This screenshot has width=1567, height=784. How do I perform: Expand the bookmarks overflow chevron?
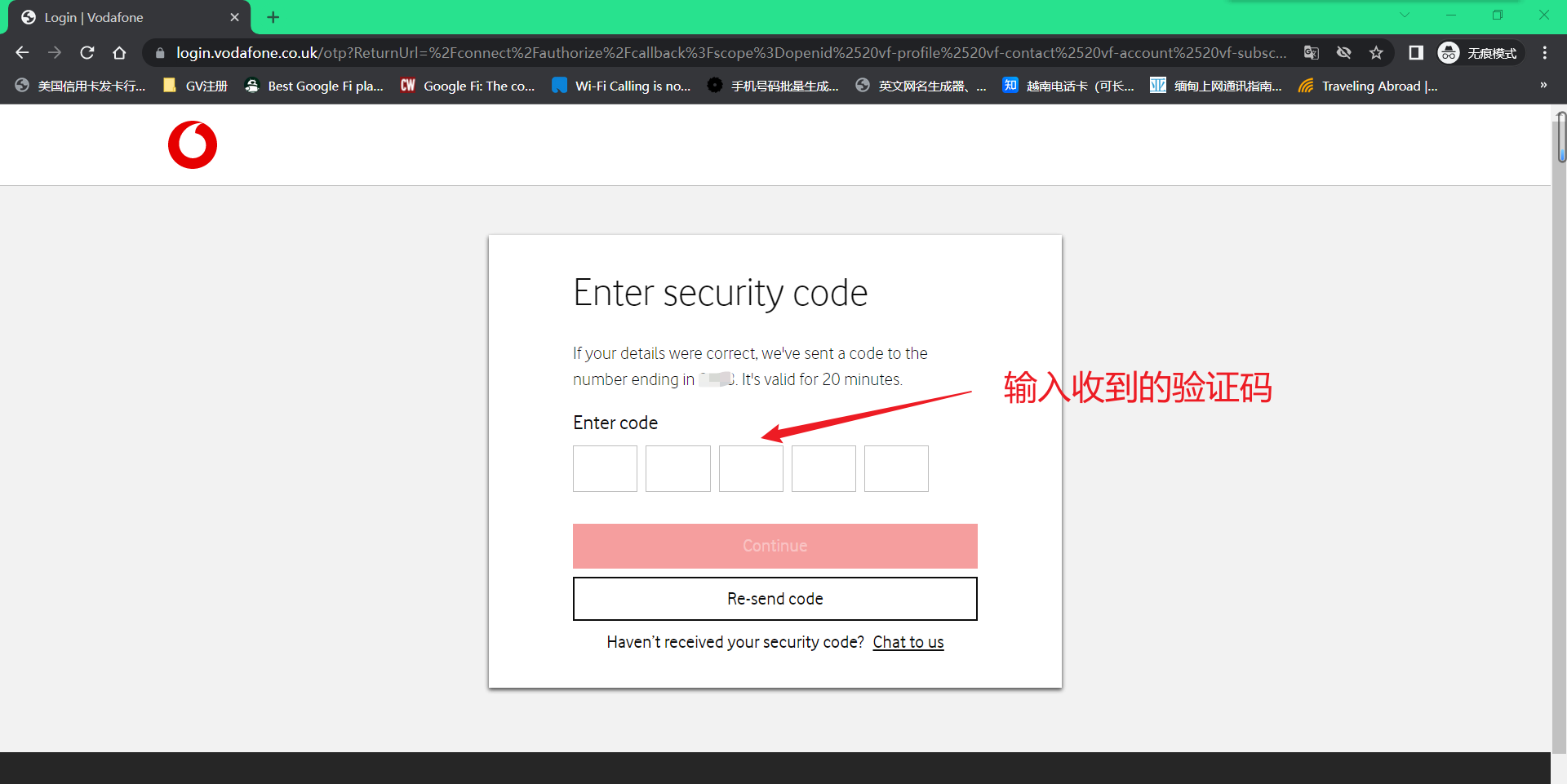coord(1543,85)
